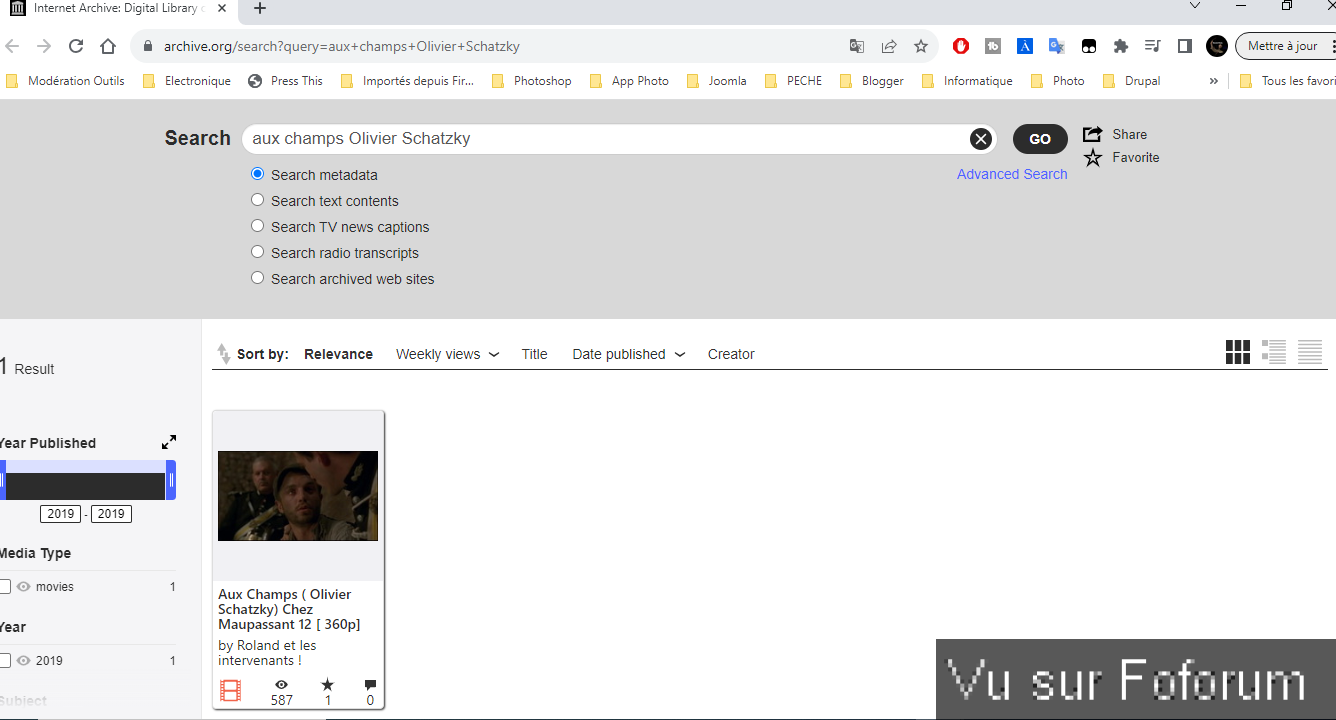Open the Advanced Search link
Screen dimensions: 1336x720
(x=1011, y=174)
